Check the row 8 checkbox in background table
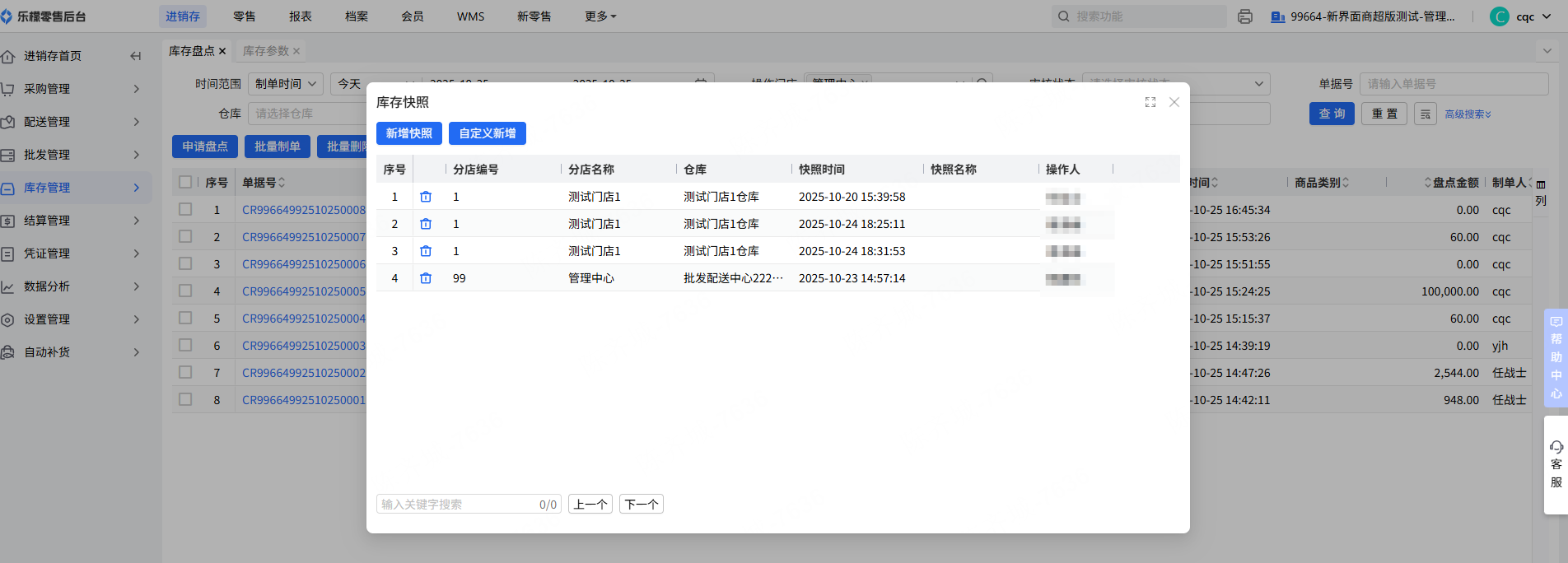 (x=185, y=399)
